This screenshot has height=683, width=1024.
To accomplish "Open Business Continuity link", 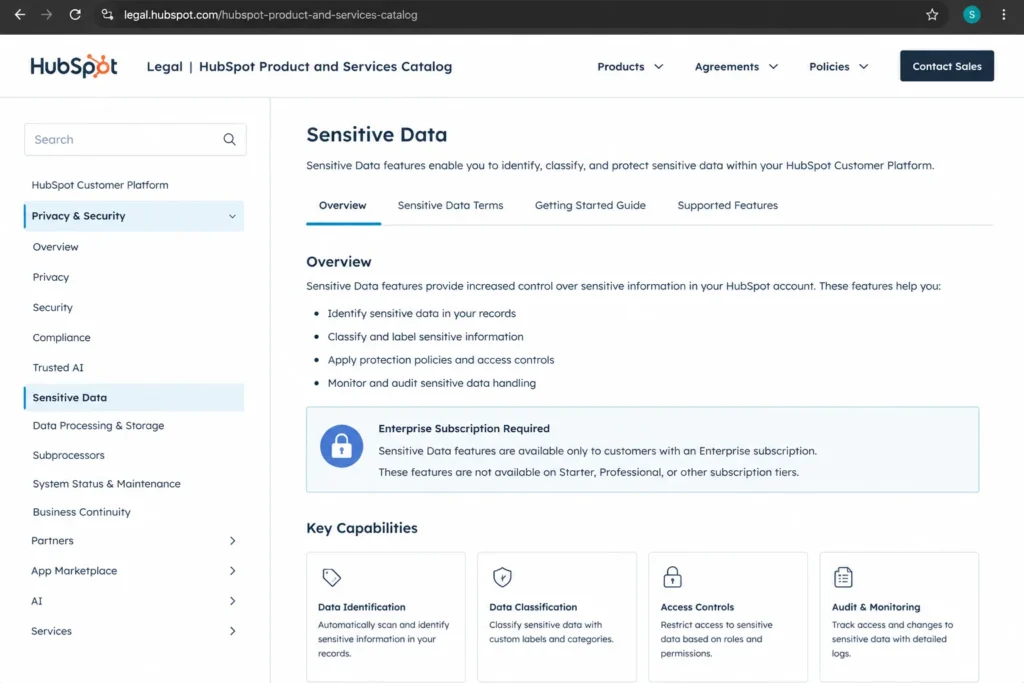I will tap(82, 512).
